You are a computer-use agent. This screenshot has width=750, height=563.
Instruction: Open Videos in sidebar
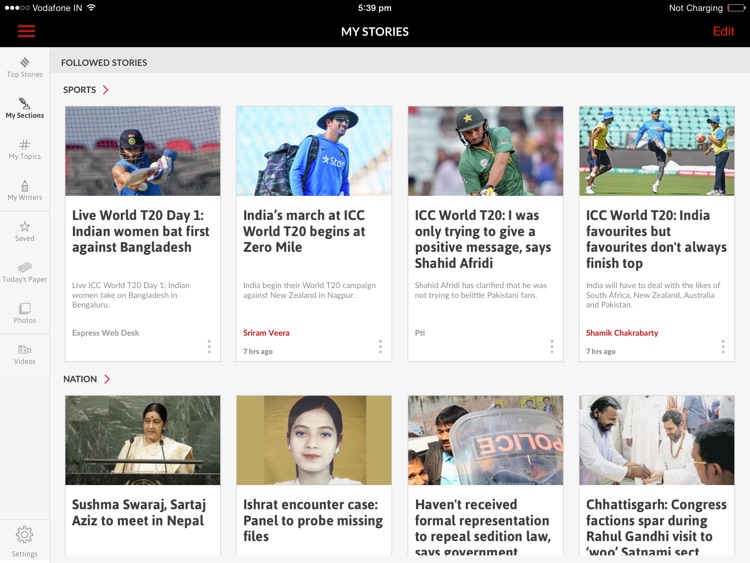point(24,354)
